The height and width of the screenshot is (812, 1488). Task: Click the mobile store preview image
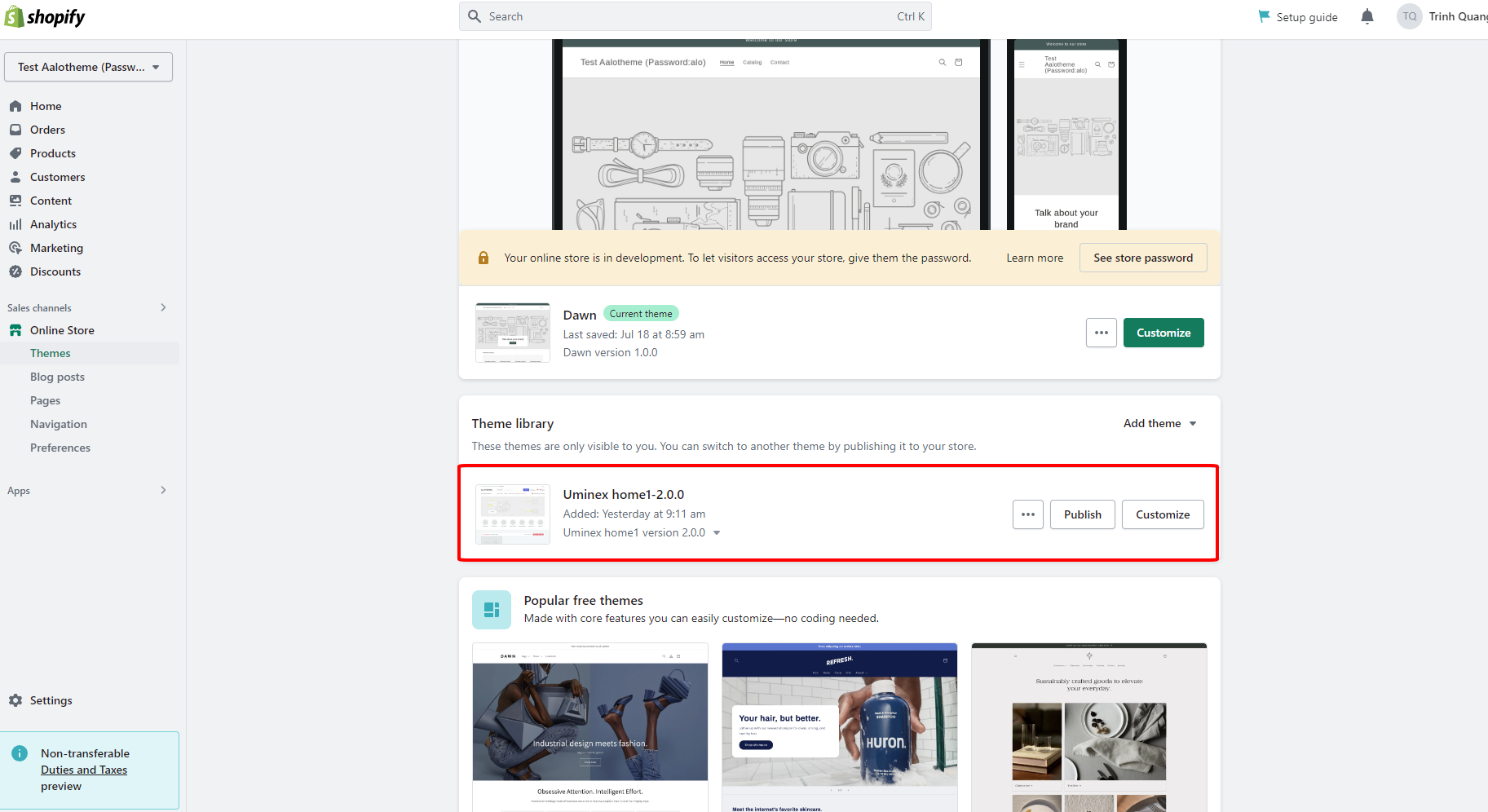pyautogui.click(x=1066, y=135)
